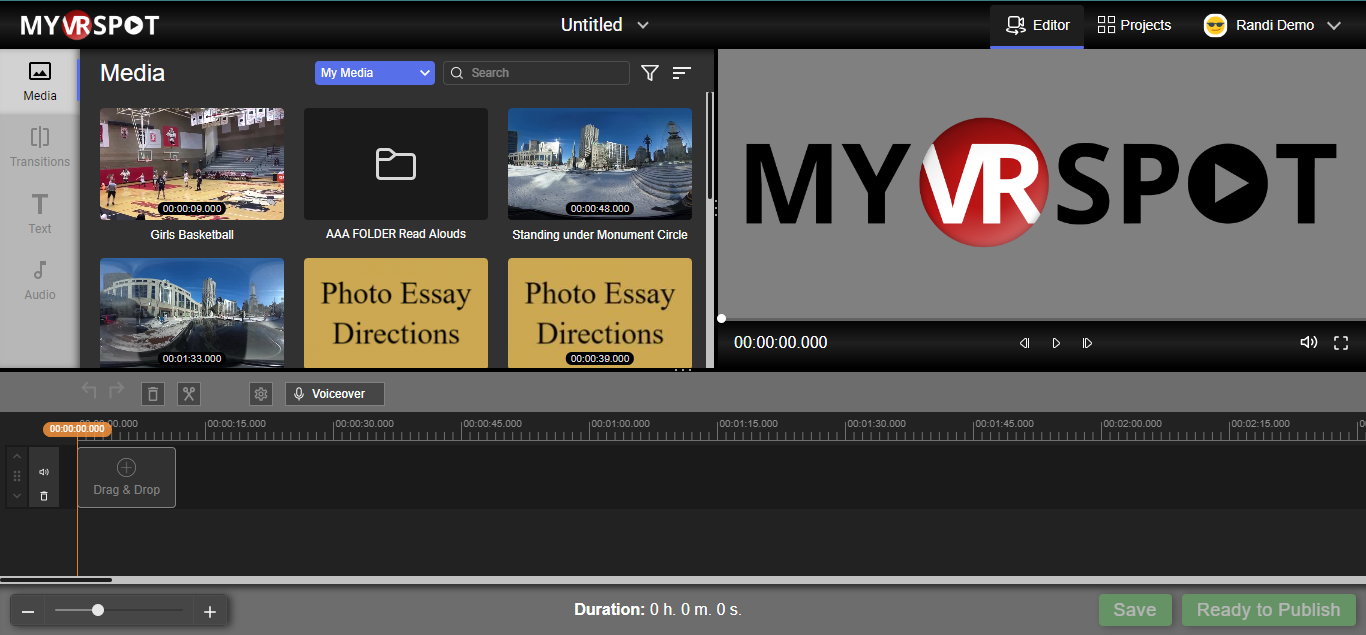The height and width of the screenshot is (635, 1366).
Task: Open the Text panel in the sidebar
Action: point(40,214)
